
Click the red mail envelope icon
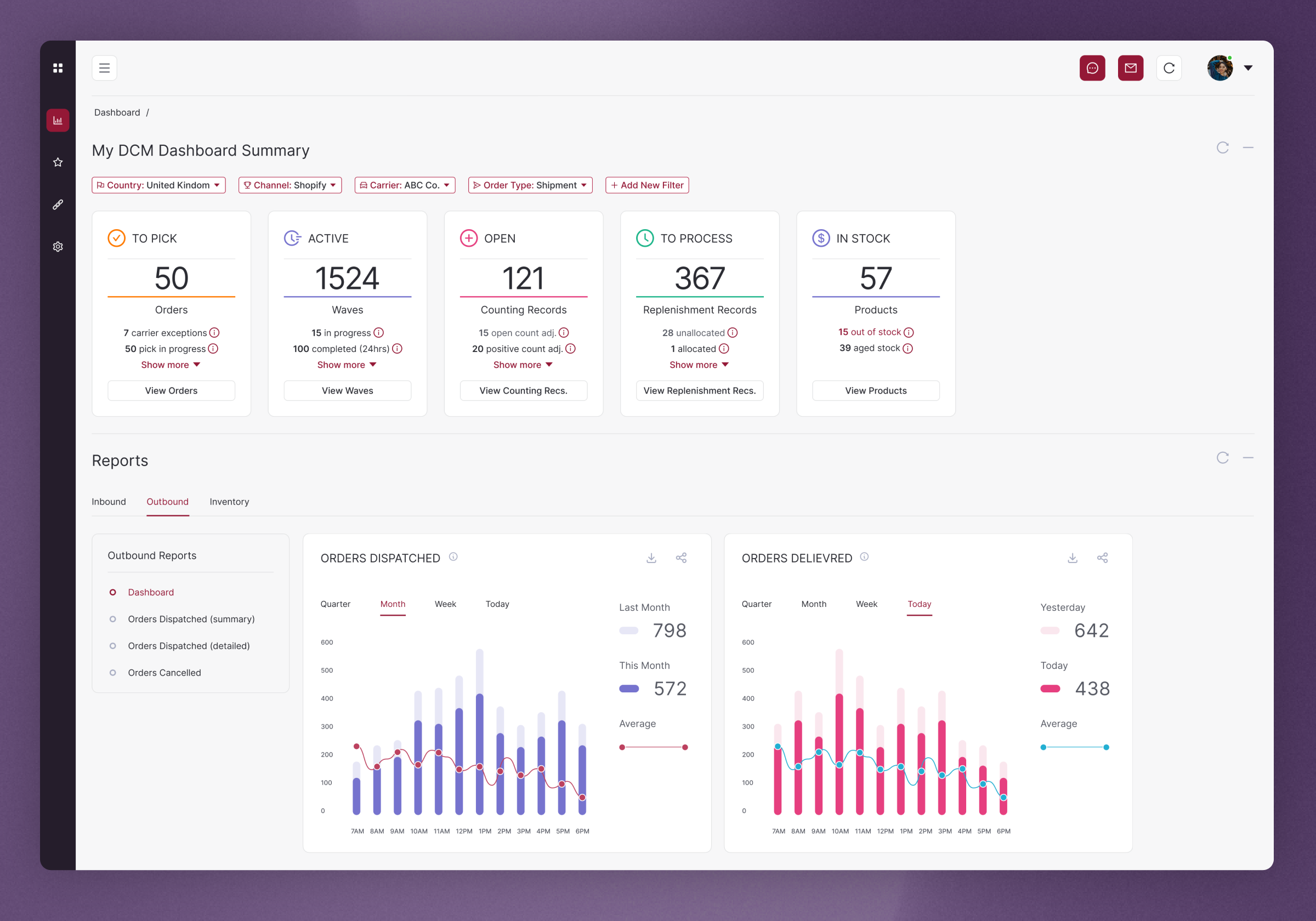point(1130,68)
